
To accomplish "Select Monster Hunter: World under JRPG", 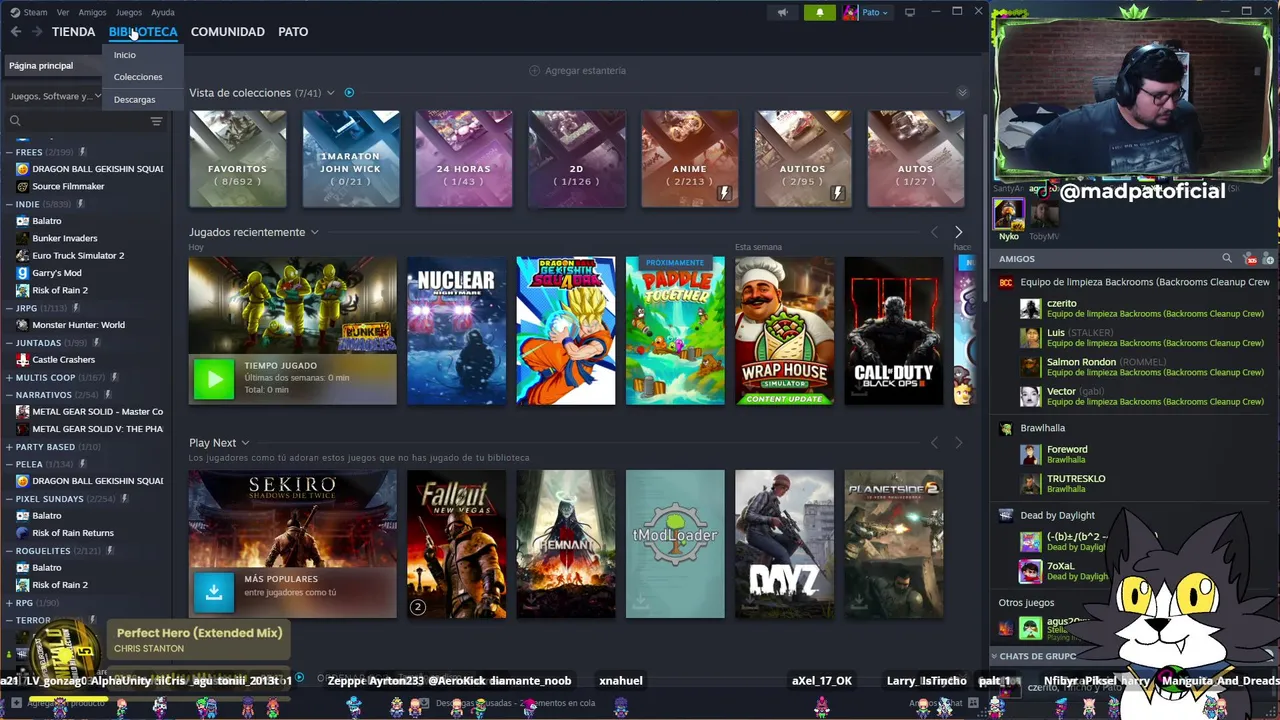I will pyautogui.click(x=78, y=325).
